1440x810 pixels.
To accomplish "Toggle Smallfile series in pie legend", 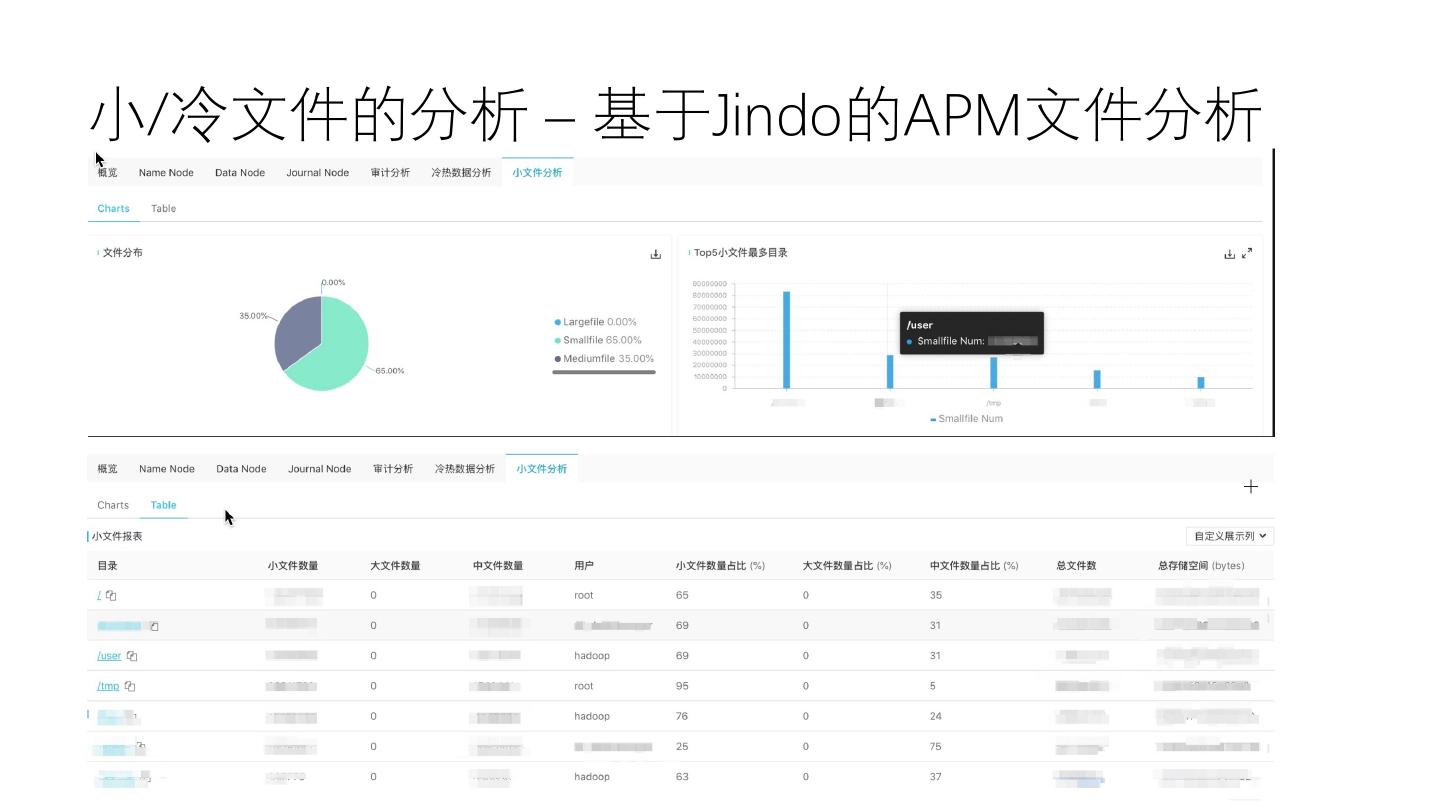I will pos(601,340).
